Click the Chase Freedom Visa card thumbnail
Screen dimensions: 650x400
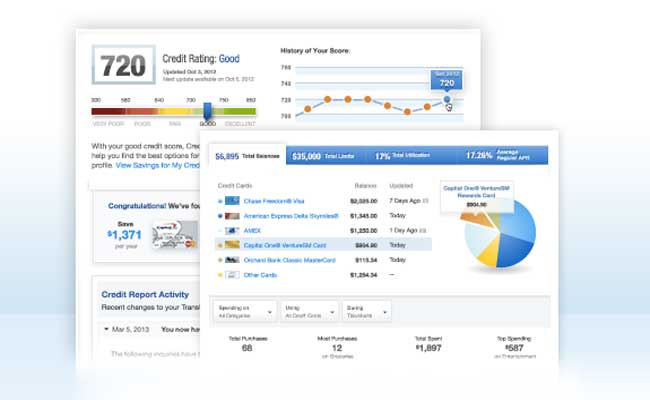pos(232,201)
